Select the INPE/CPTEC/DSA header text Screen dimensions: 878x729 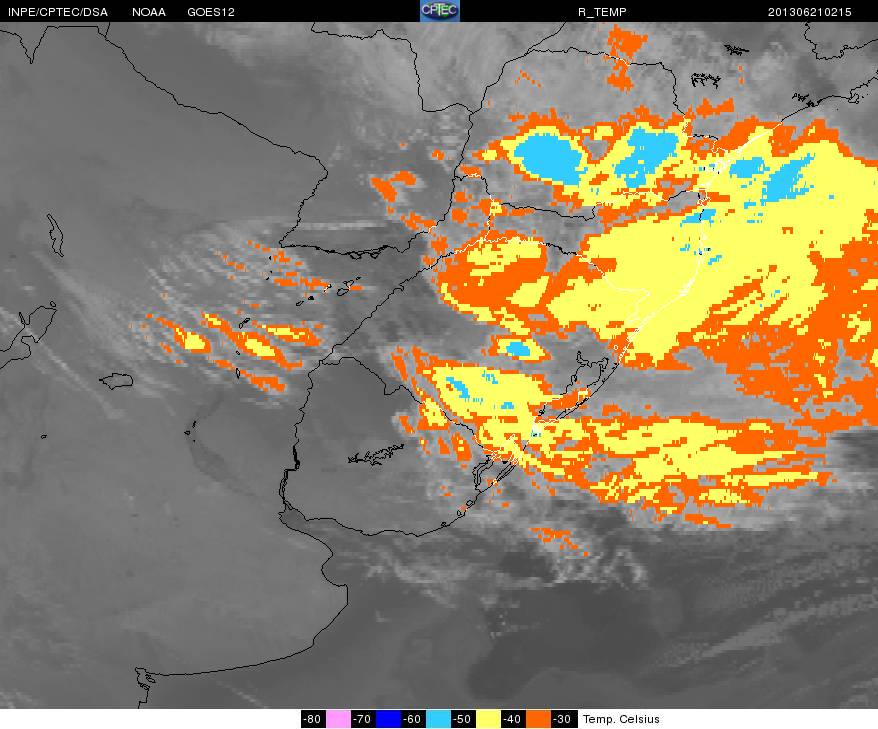58,12
